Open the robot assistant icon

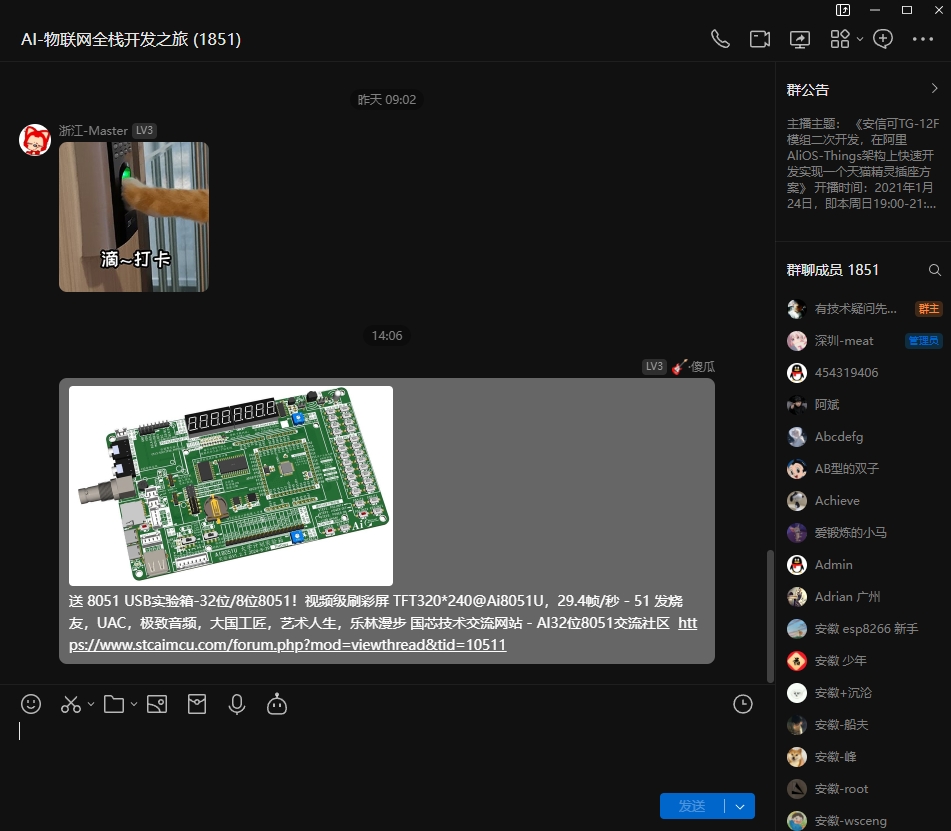click(277, 704)
